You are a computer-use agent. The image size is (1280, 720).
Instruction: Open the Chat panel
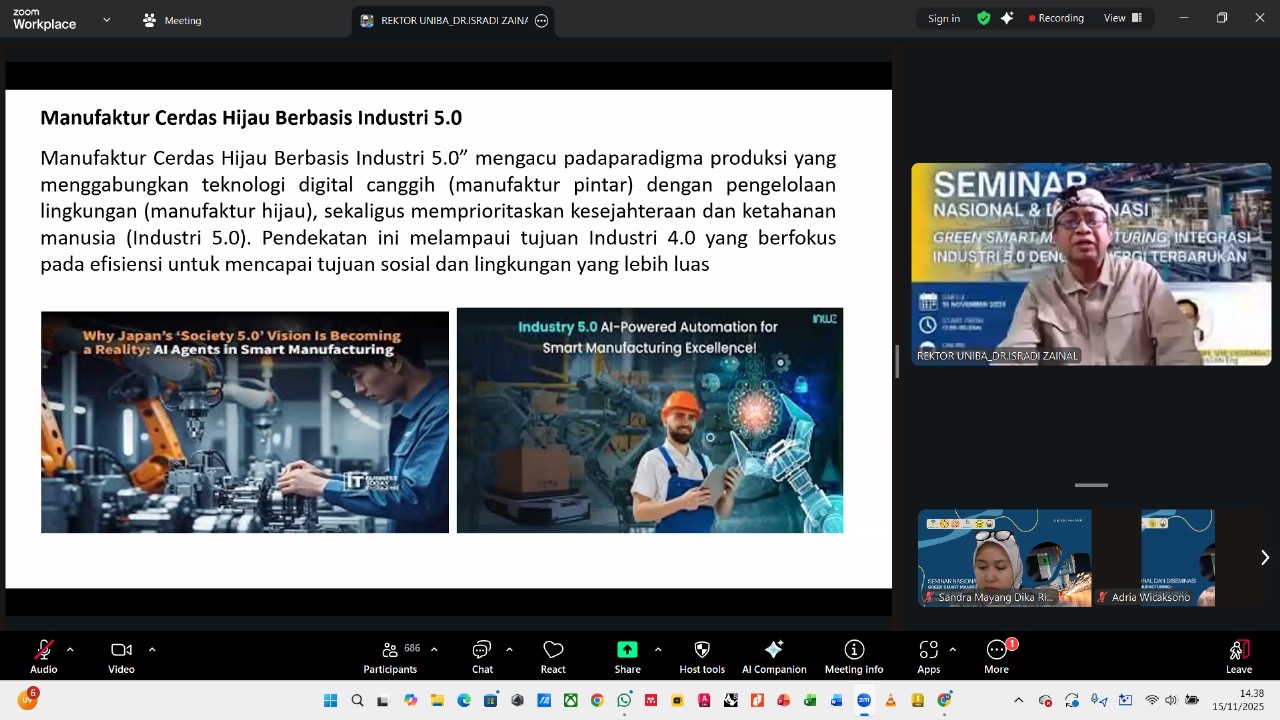click(482, 656)
